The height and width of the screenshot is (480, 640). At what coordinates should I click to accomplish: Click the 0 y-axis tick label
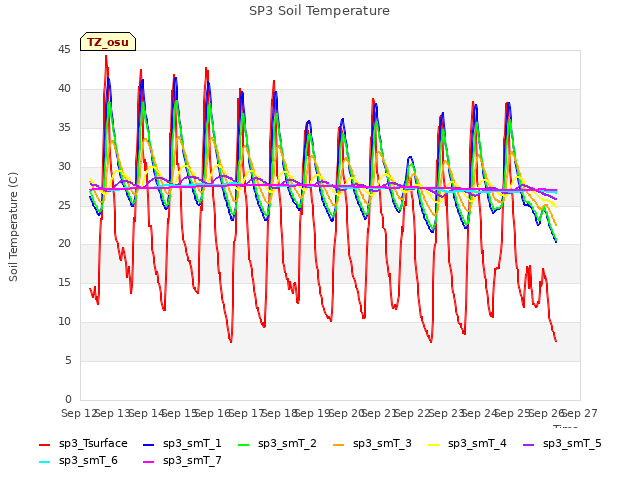(x=68, y=399)
